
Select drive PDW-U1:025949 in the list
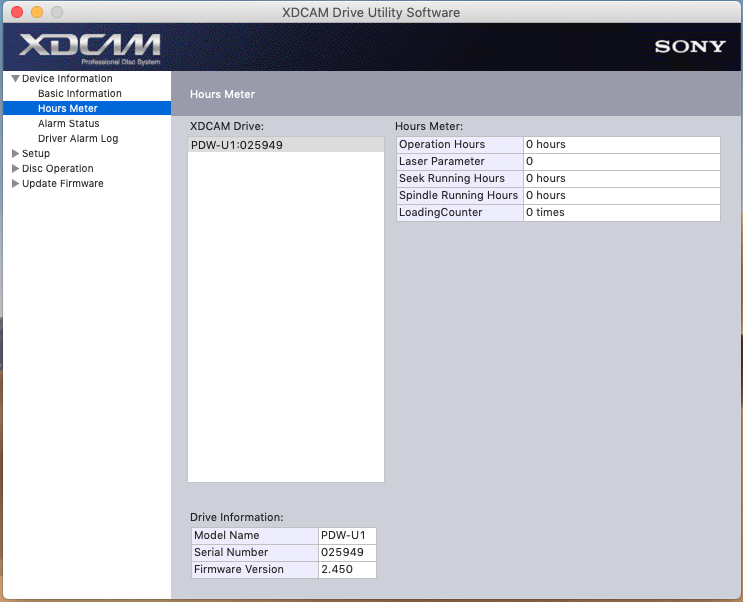point(286,145)
